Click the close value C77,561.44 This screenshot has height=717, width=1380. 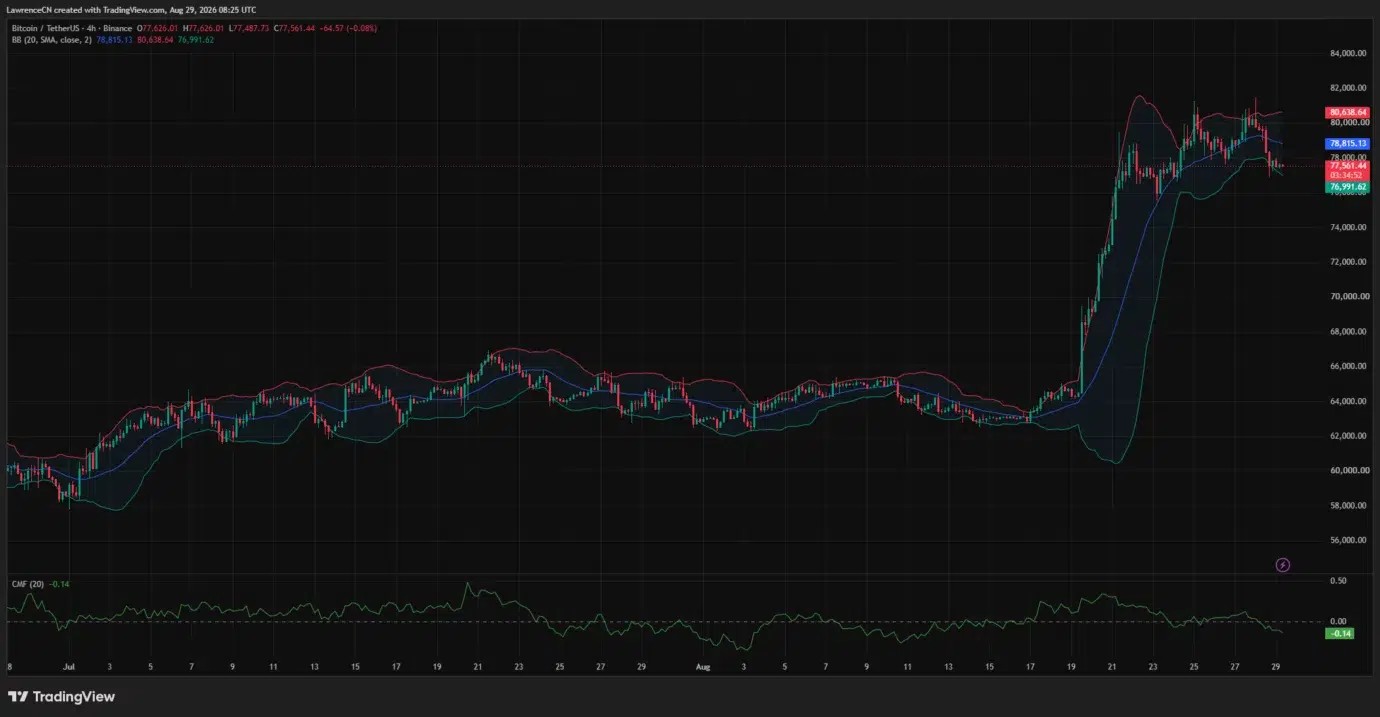[294, 28]
